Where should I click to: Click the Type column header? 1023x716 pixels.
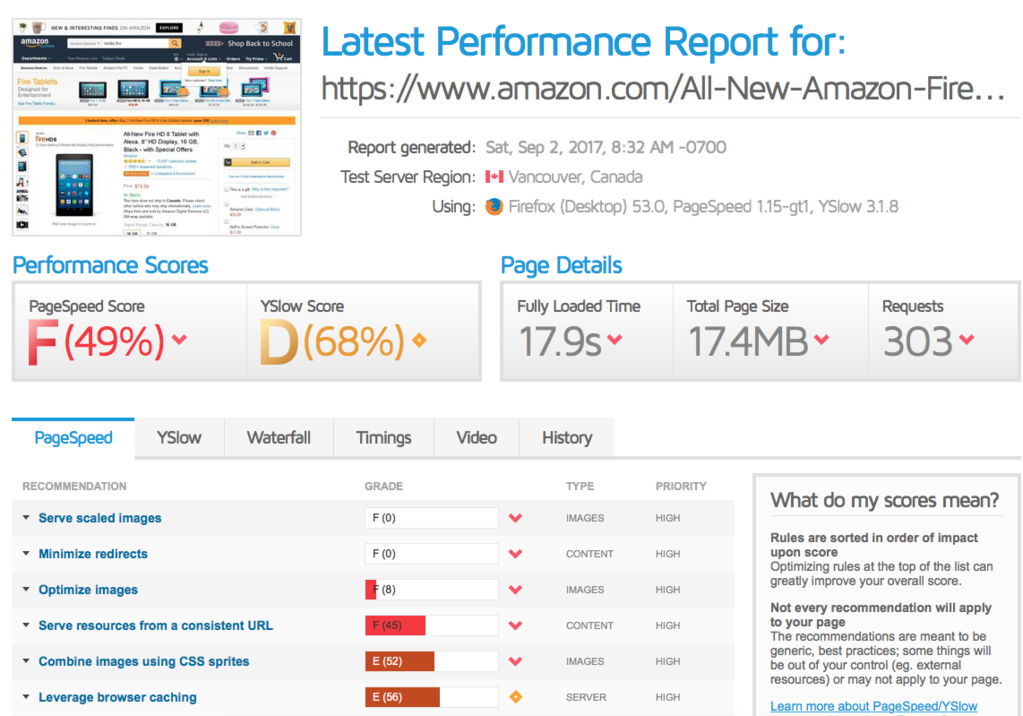(x=580, y=486)
